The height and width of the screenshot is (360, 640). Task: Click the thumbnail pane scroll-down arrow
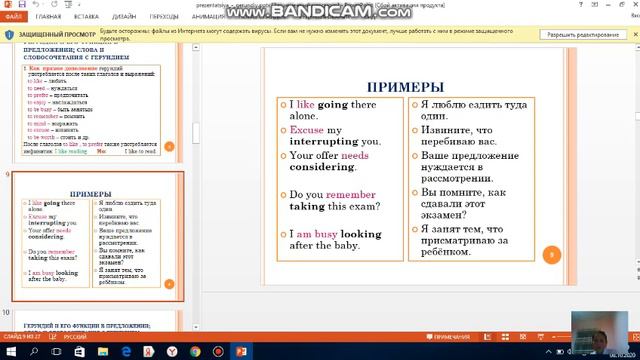tap(196, 327)
